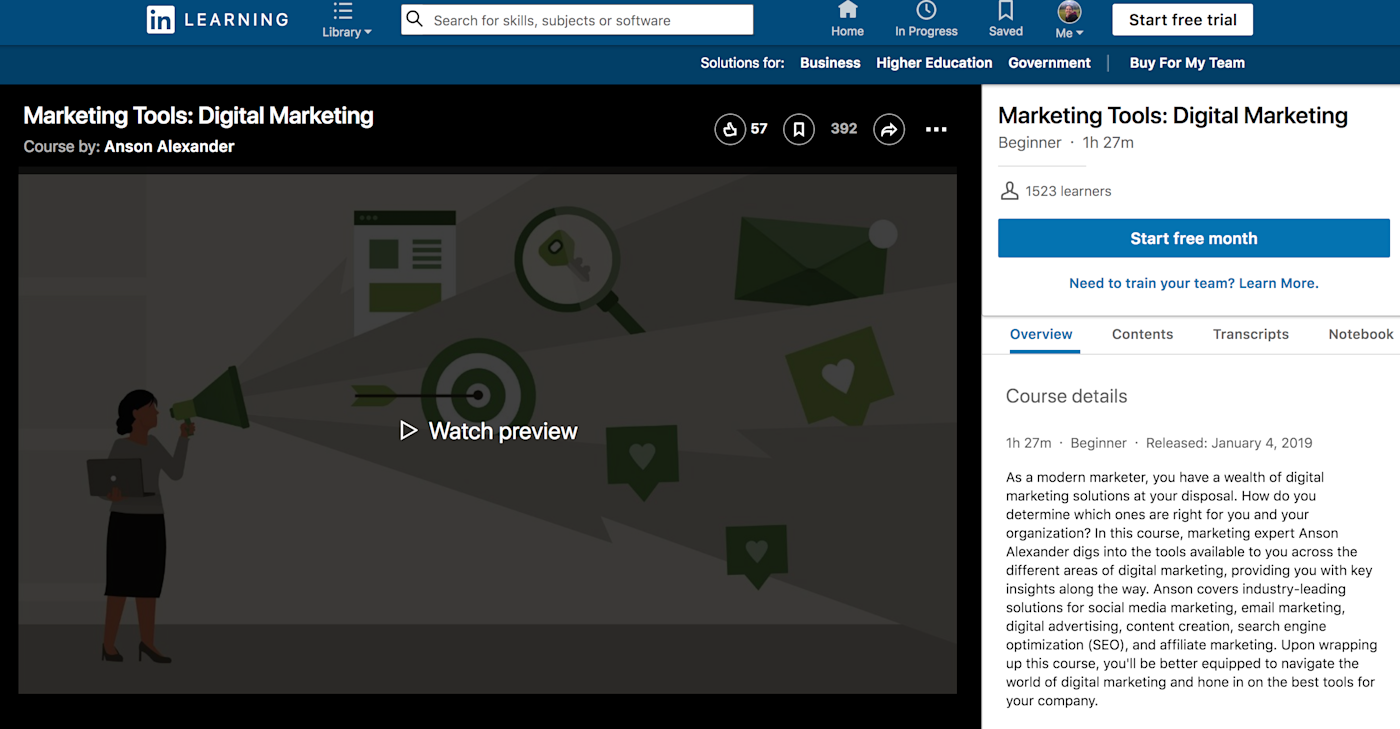Switch to the Notebook tab
The width and height of the screenshot is (1400, 729).
click(x=1361, y=334)
